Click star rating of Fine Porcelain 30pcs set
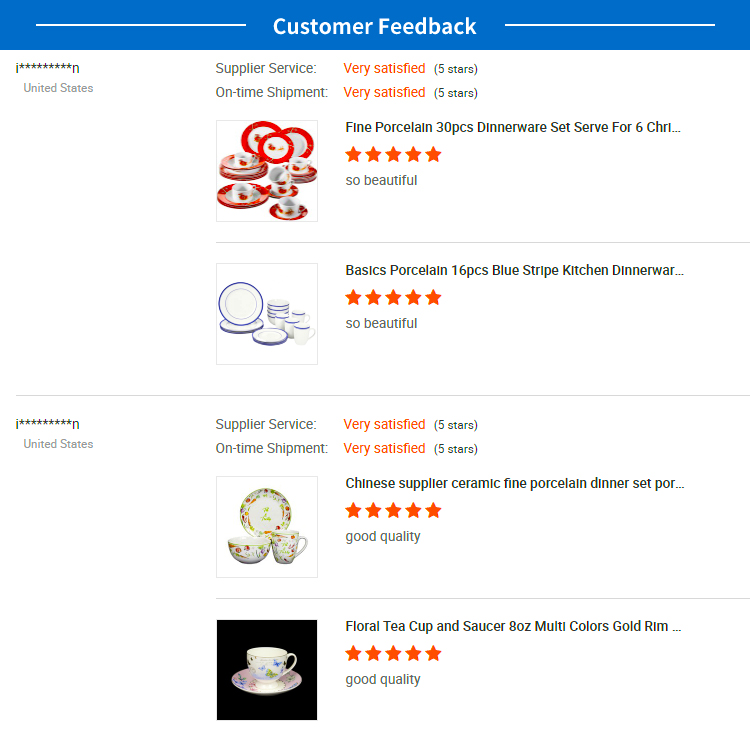The height and width of the screenshot is (737, 750). click(393, 154)
